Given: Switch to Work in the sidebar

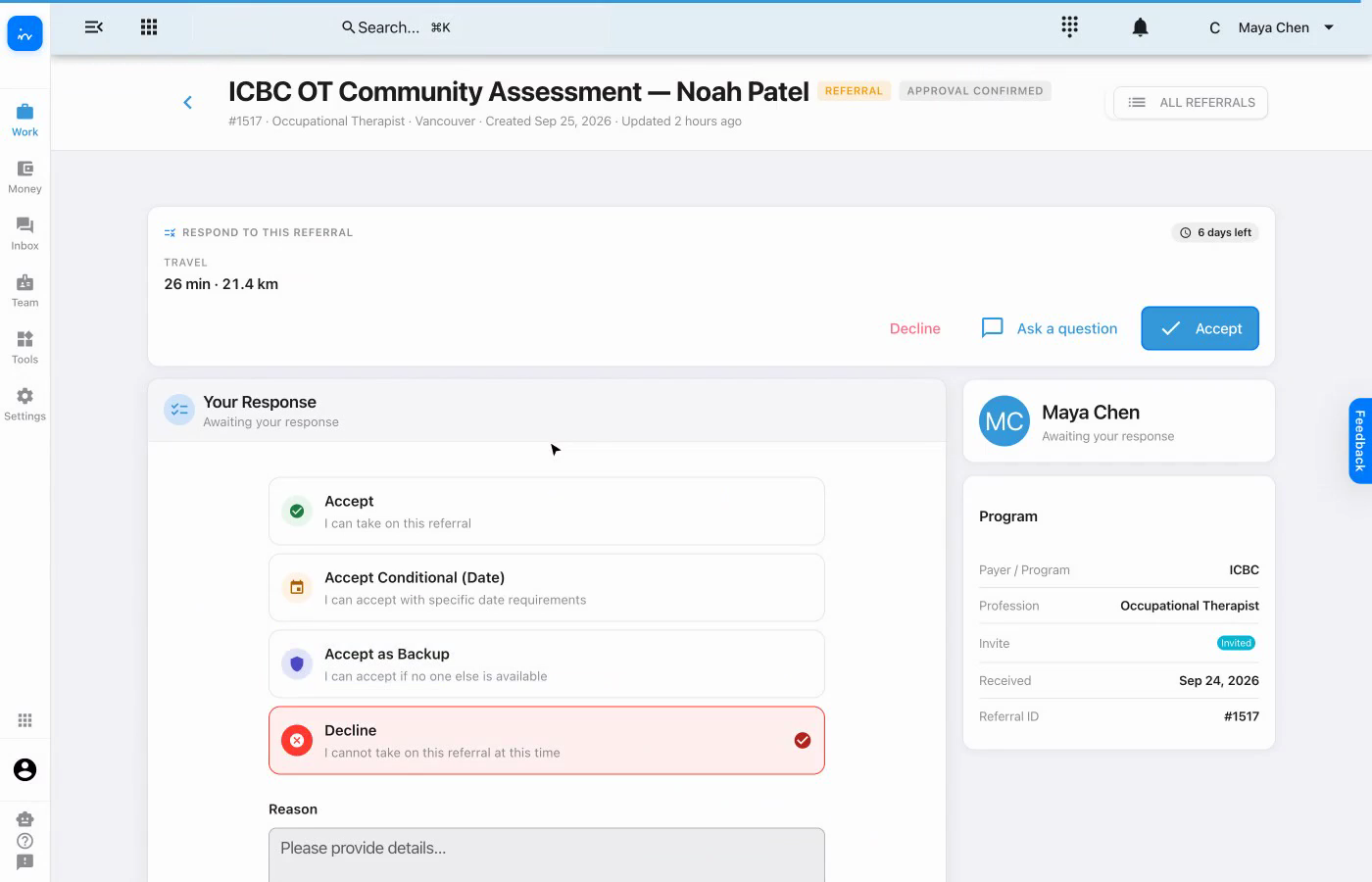Looking at the screenshot, I should coord(24,120).
